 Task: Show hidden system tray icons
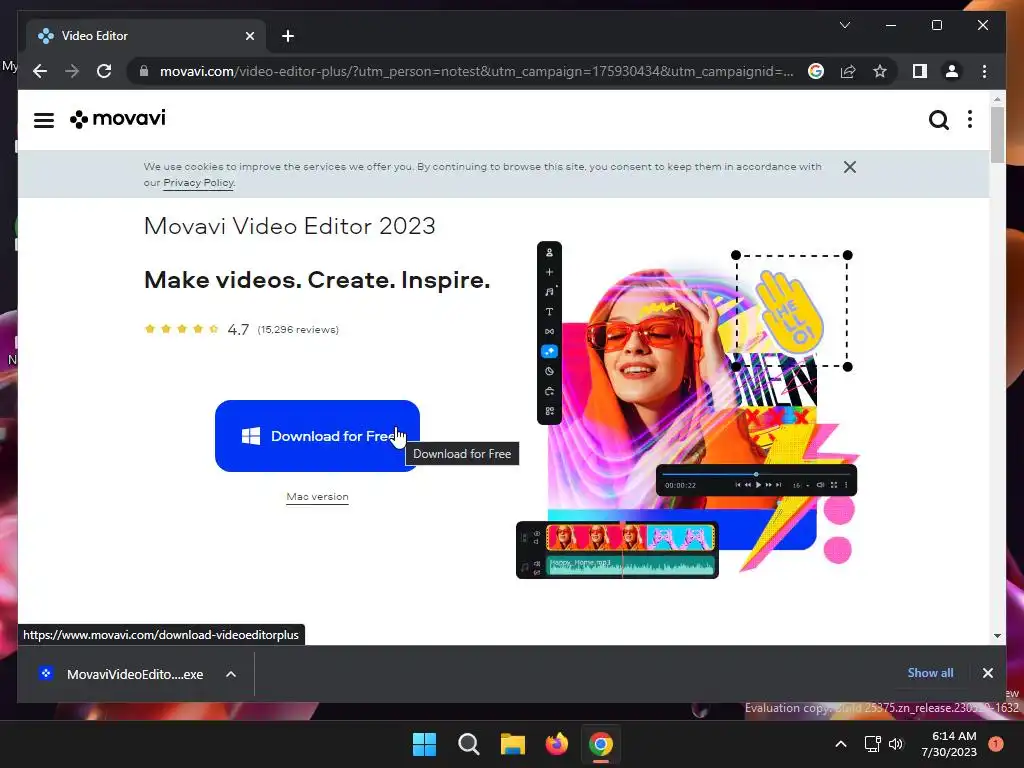(x=840, y=744)
